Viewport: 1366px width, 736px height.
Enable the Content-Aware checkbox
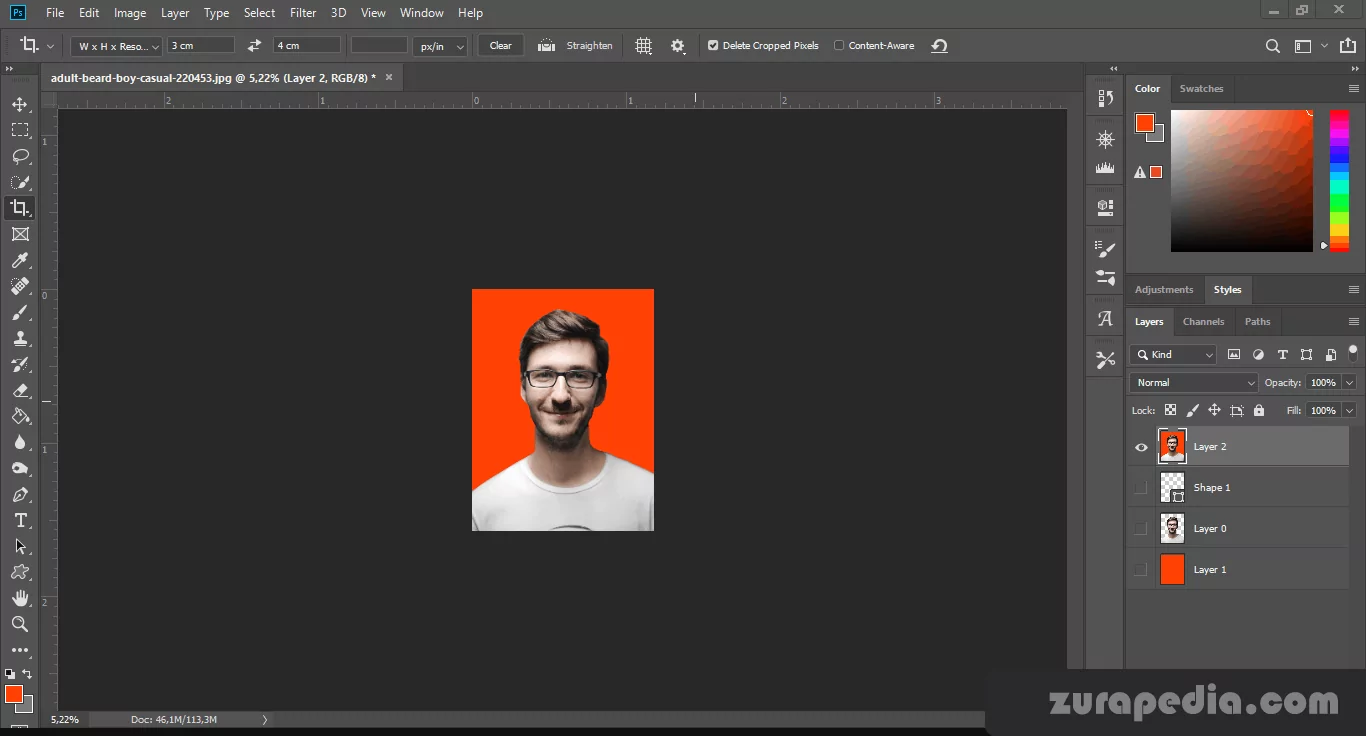point(839,46)
